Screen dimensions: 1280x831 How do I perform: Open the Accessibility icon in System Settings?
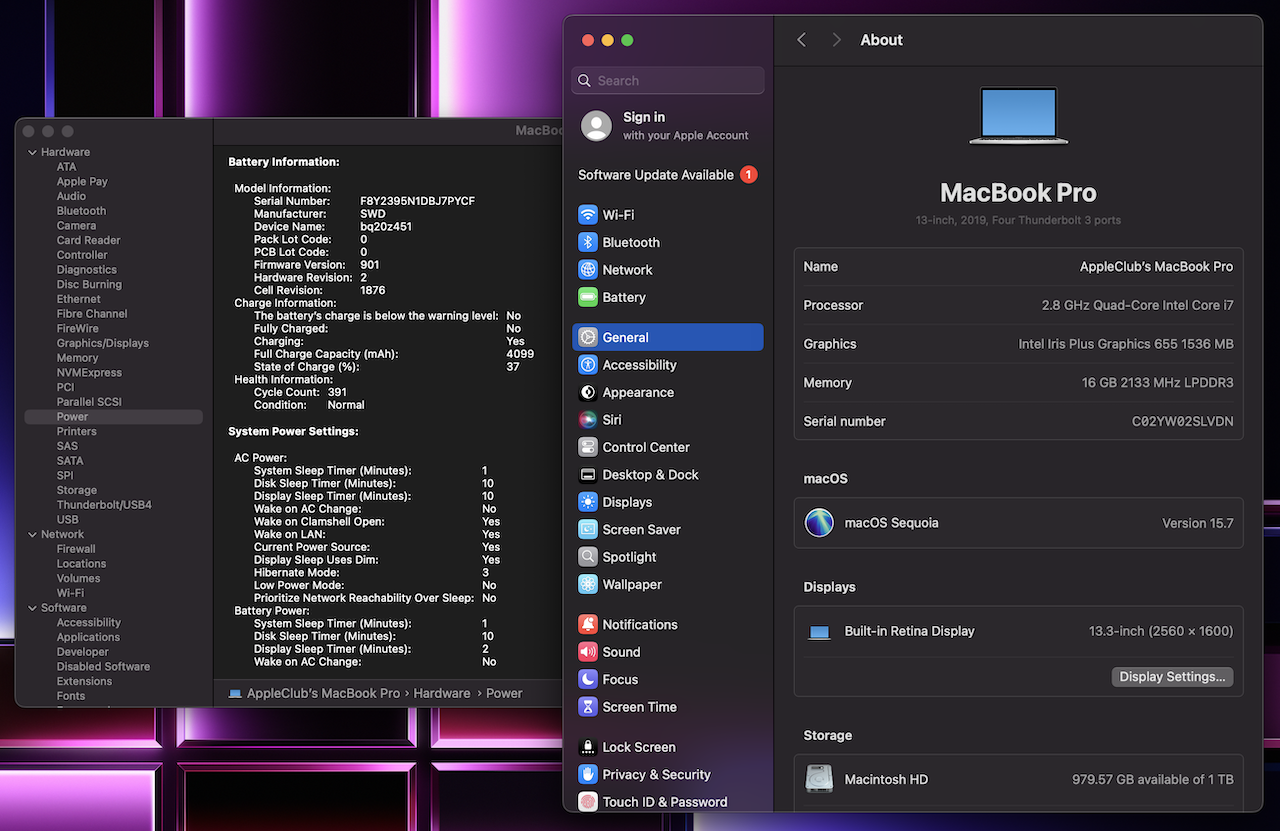point(588,365)
